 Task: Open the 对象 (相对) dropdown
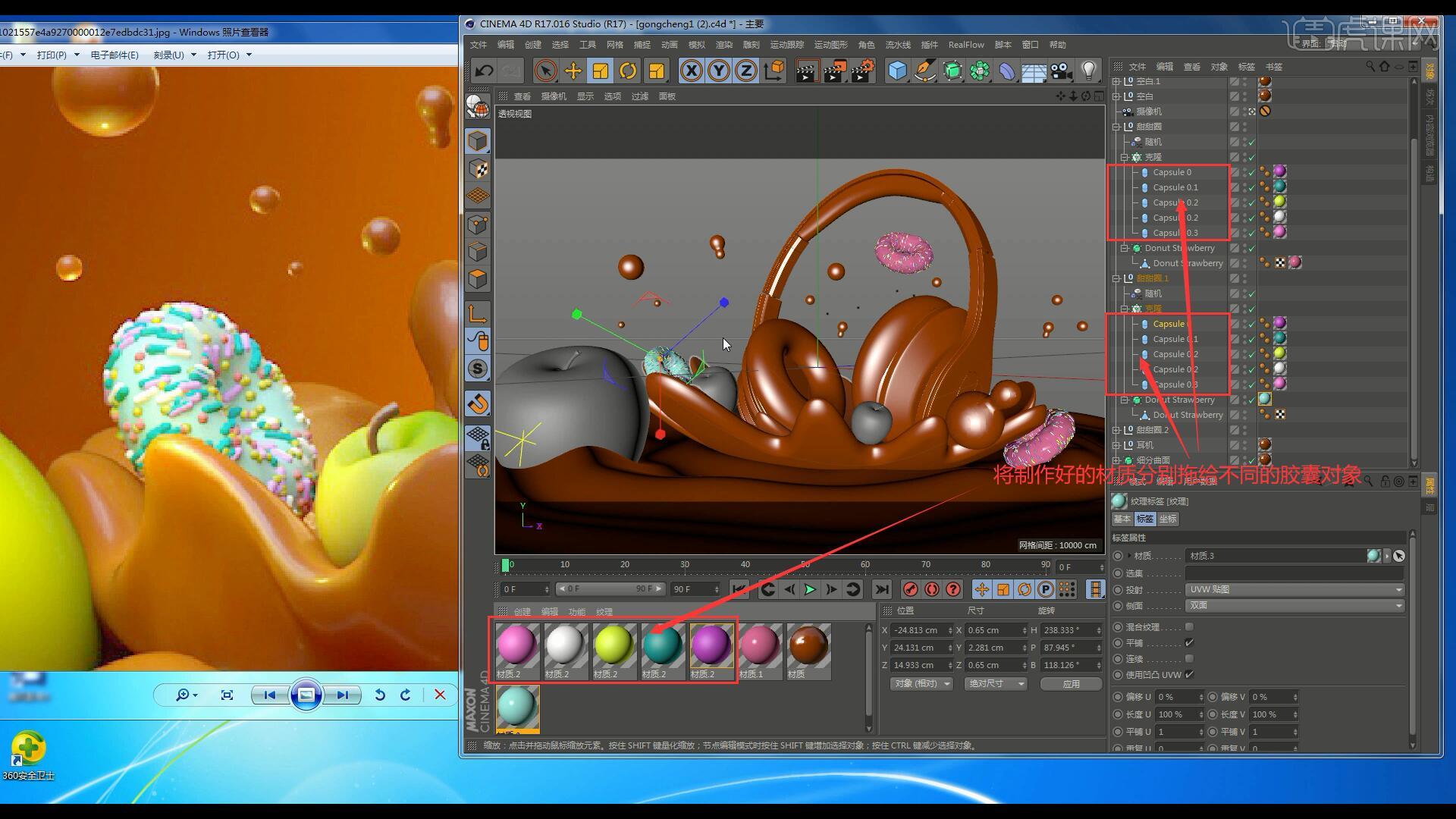point(921,684)
